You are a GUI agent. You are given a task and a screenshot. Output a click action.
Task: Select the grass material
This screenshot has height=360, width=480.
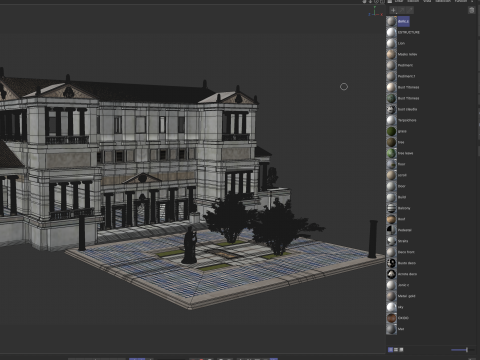(397, 131)
